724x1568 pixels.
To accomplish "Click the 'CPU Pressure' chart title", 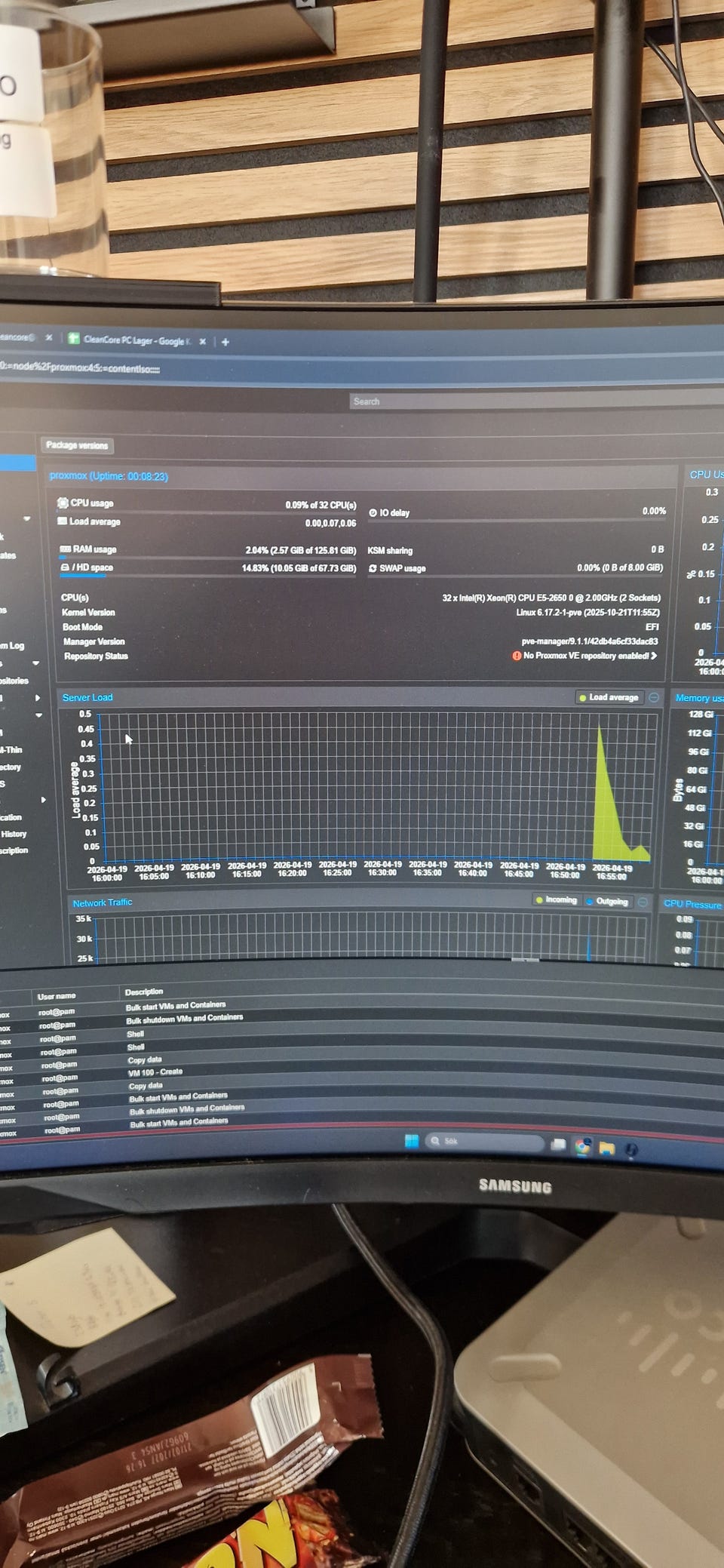I will pos(692,903).
